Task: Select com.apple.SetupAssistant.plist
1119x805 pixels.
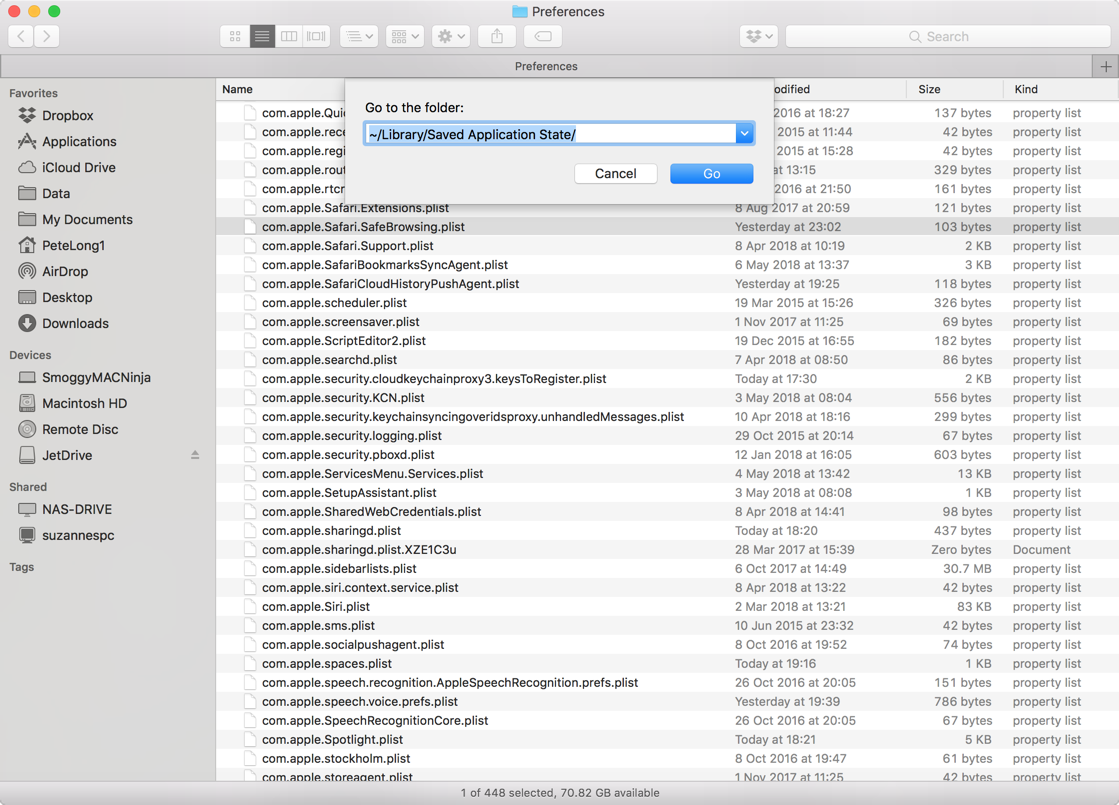Action: coord(667,492)
